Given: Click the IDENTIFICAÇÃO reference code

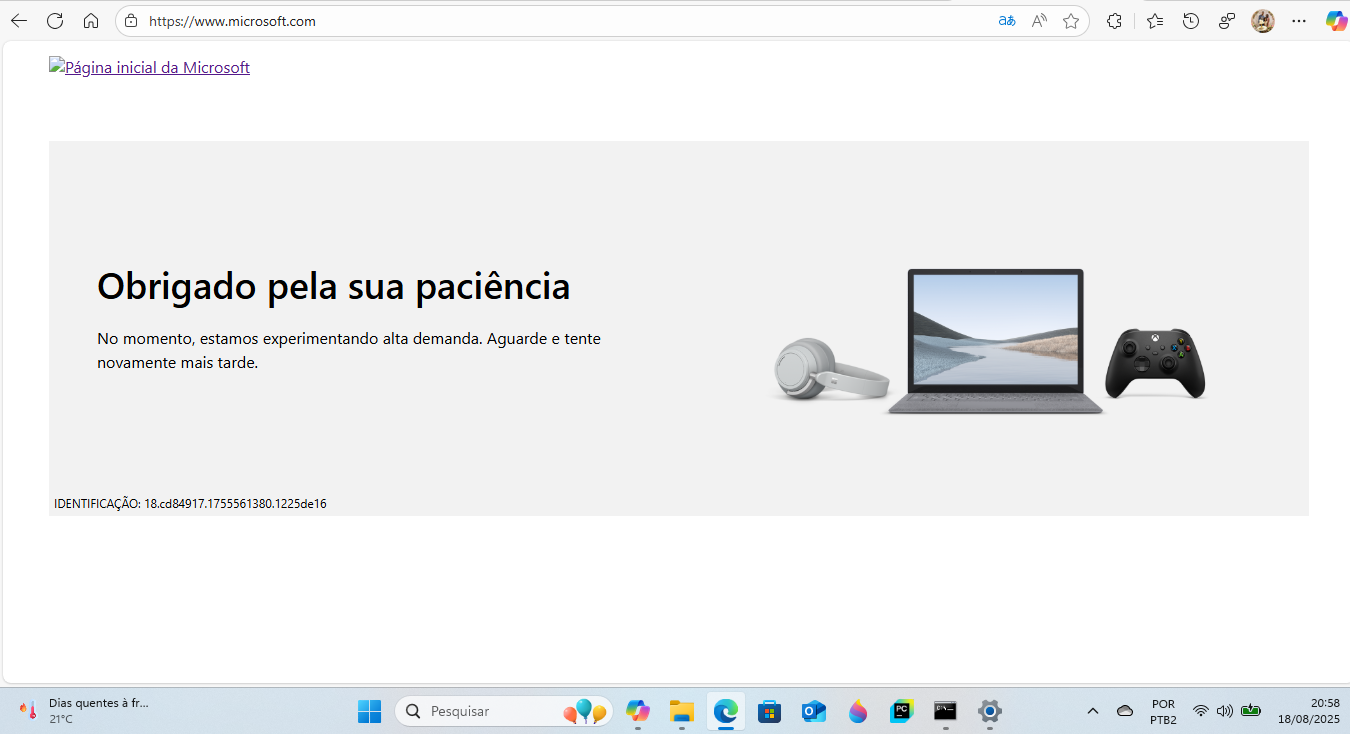Looking at the screenshot, I should pyautogui.click(x=190, y=504).
